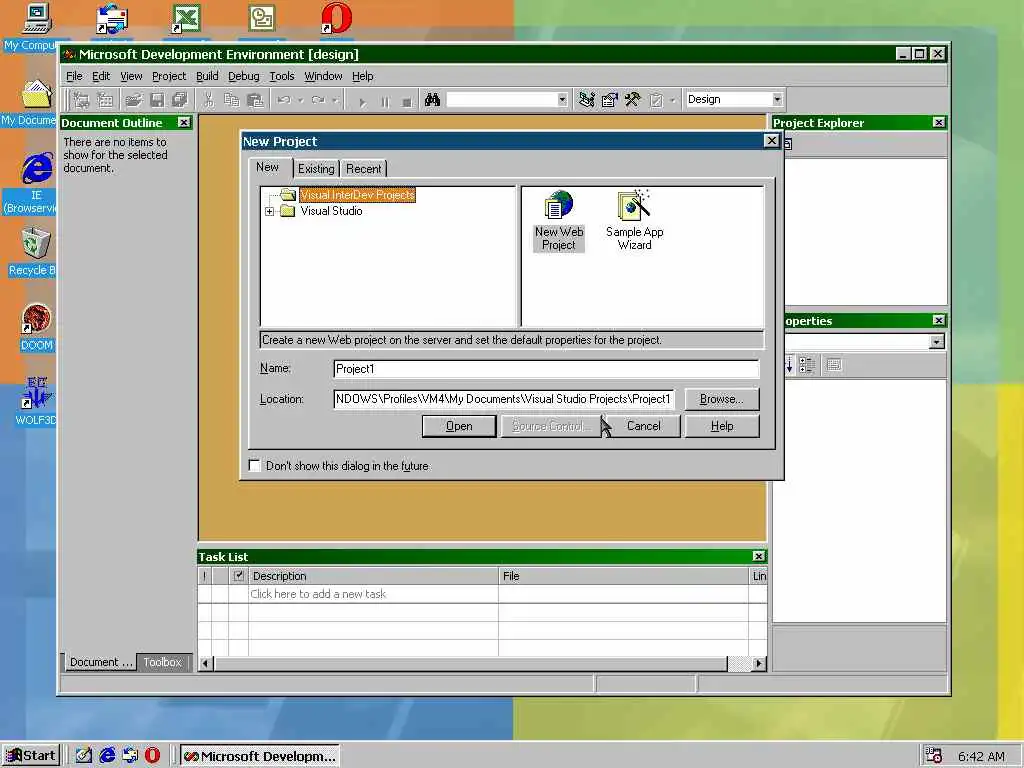1024x768 pixels.
Task: Launch Opera from the quick launch bar
Action: [x=152, y=756]
